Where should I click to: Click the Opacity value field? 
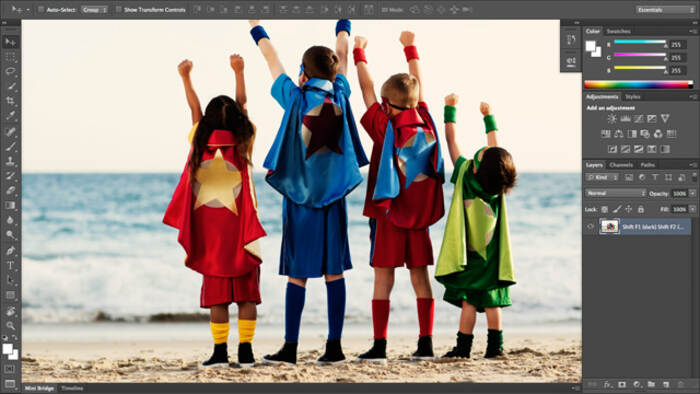(x=679, y=193)
